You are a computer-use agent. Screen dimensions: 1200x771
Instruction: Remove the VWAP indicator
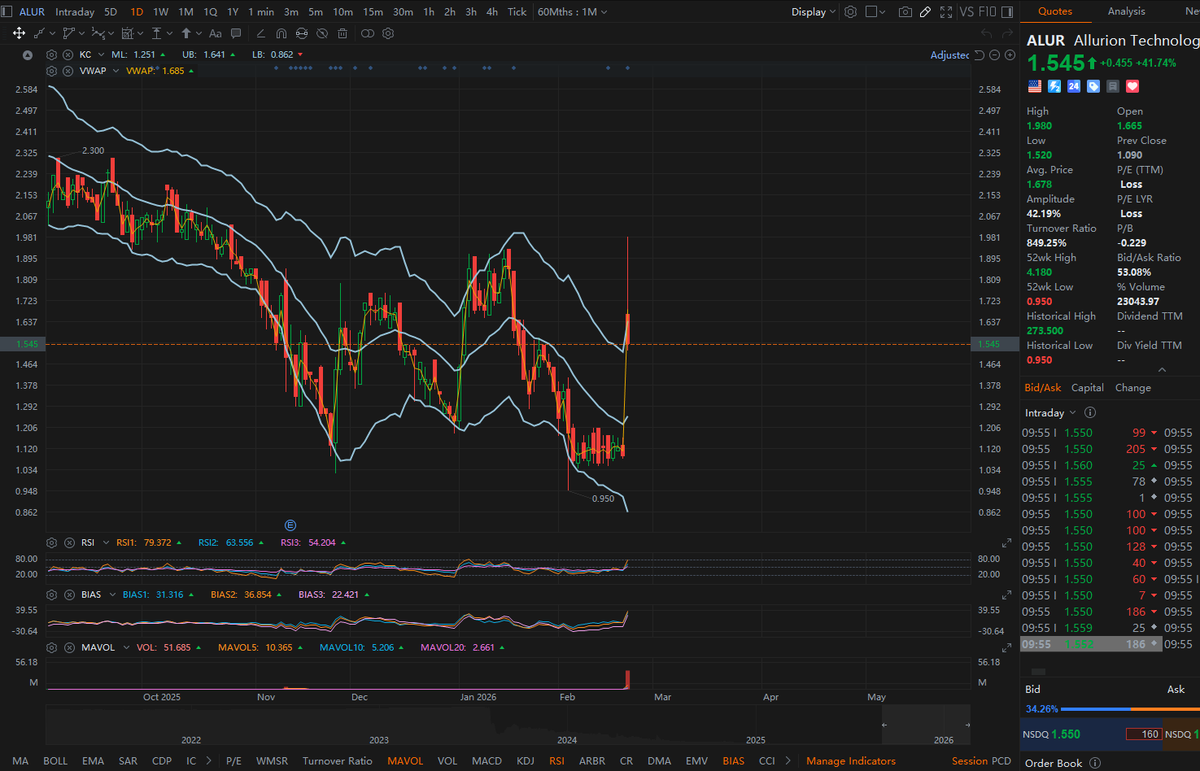(x=67, y=71)
